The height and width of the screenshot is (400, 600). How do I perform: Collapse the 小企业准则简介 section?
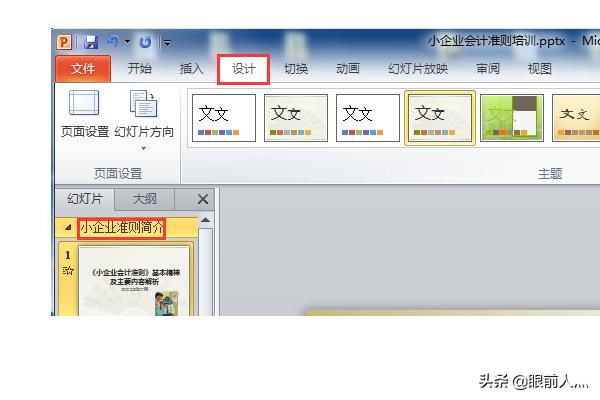click(68, 228)
